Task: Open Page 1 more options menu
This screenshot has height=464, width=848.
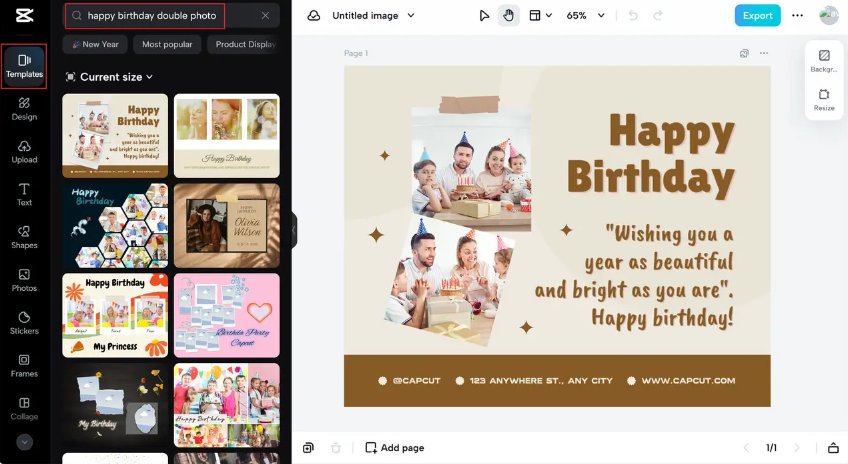Action: (764, 53)
